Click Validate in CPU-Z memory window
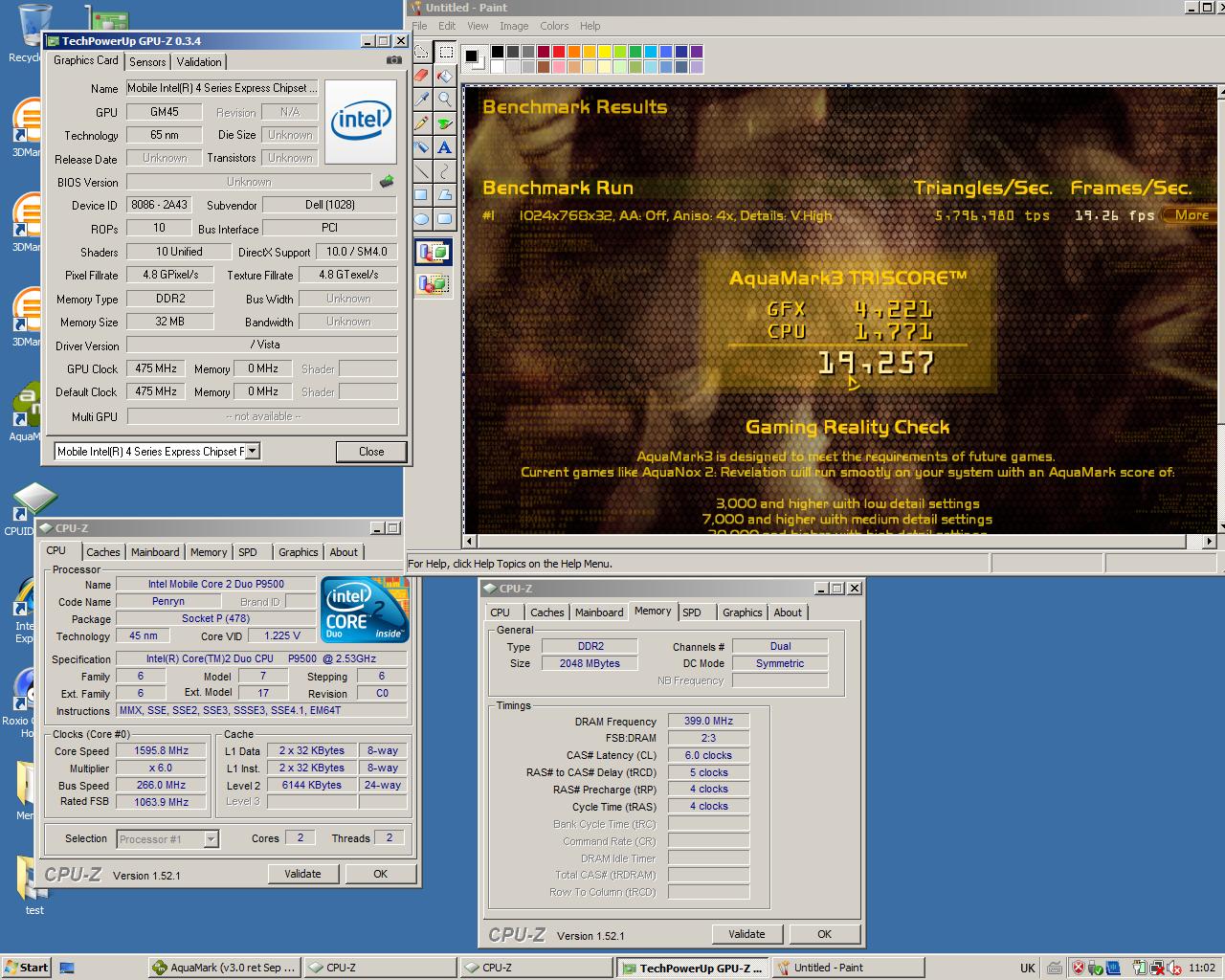The width and height of the screenshot is (1225, 980). point(746,934)
